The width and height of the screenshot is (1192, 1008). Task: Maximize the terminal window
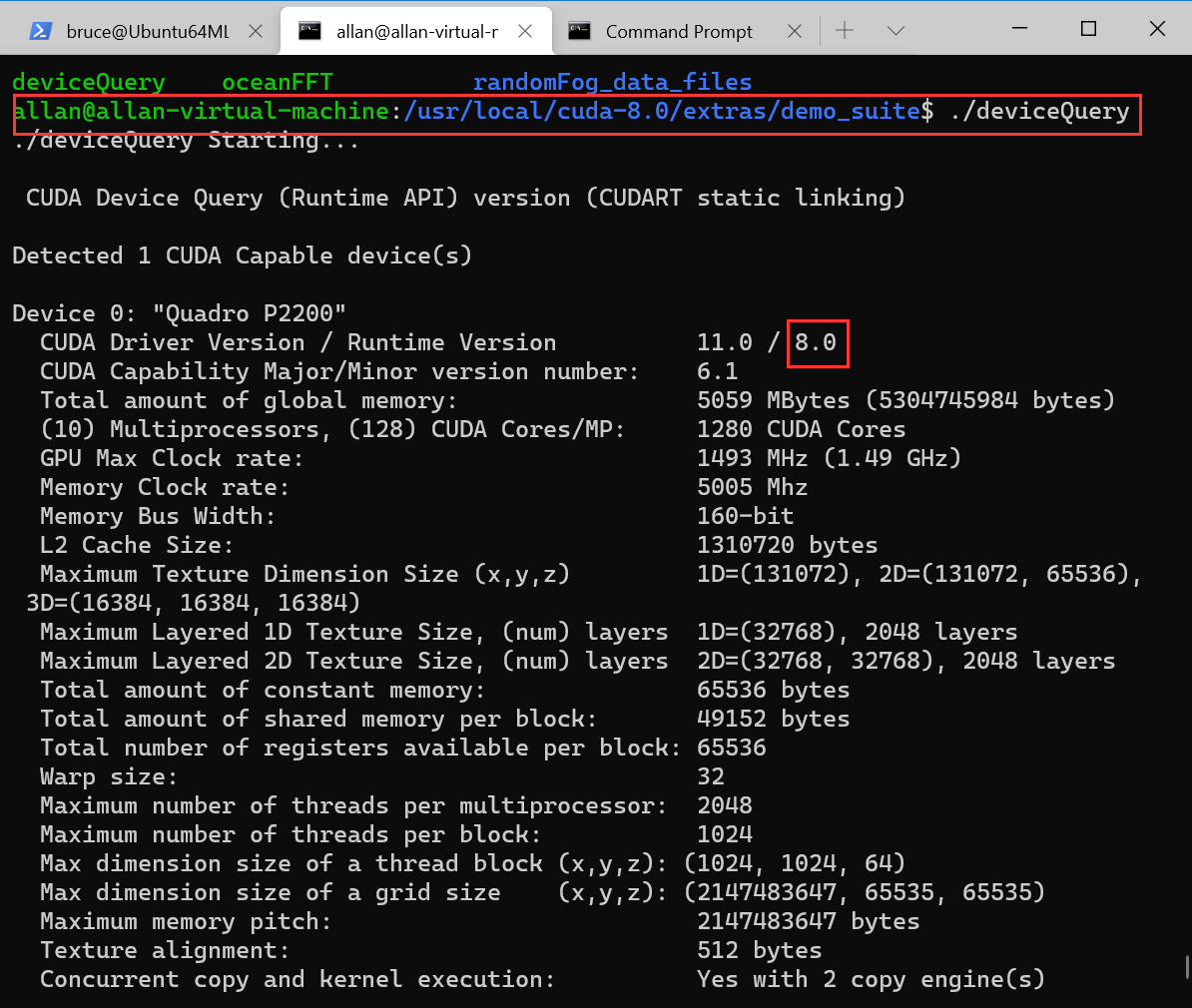(x=1088, y=29)
